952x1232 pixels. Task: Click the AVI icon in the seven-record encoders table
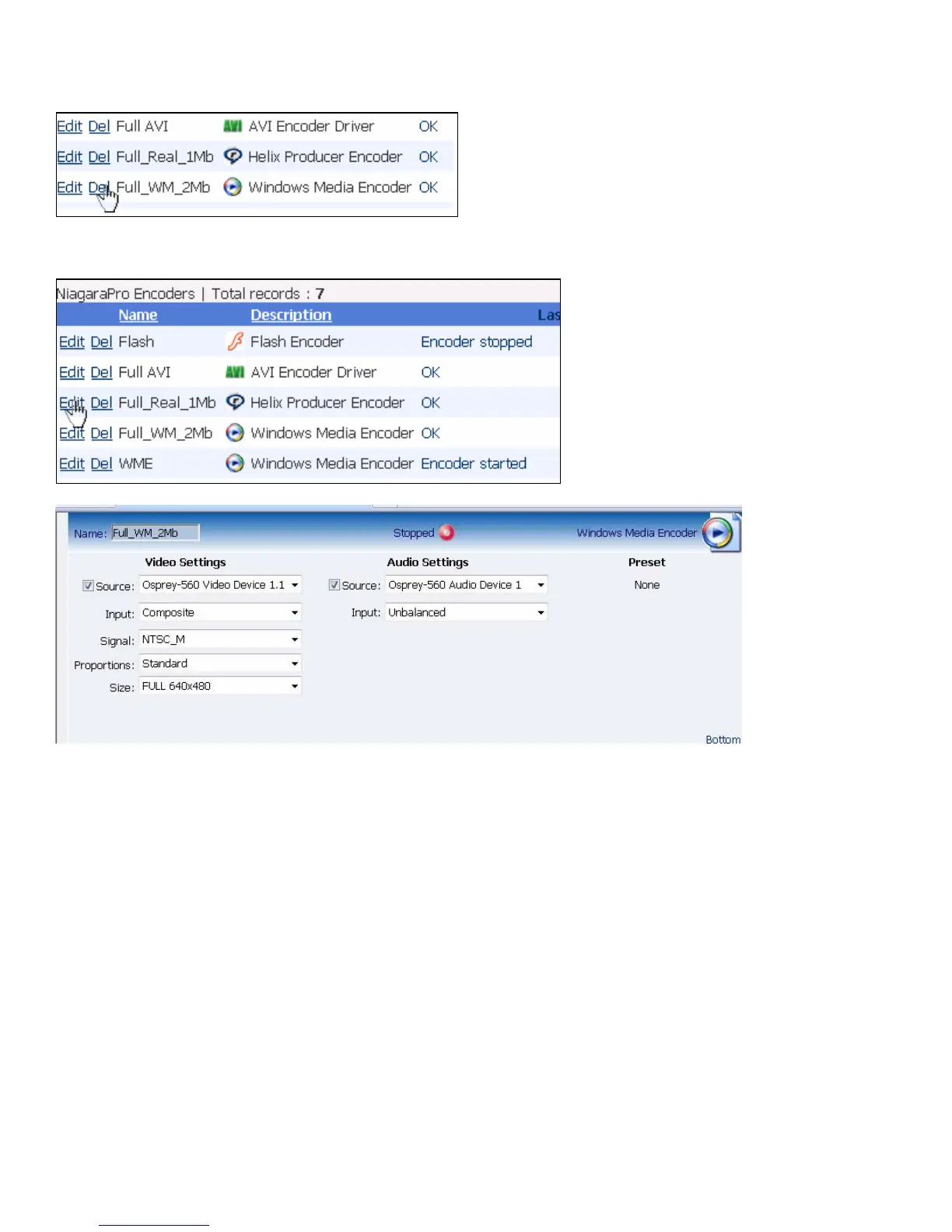pos(235,373)
